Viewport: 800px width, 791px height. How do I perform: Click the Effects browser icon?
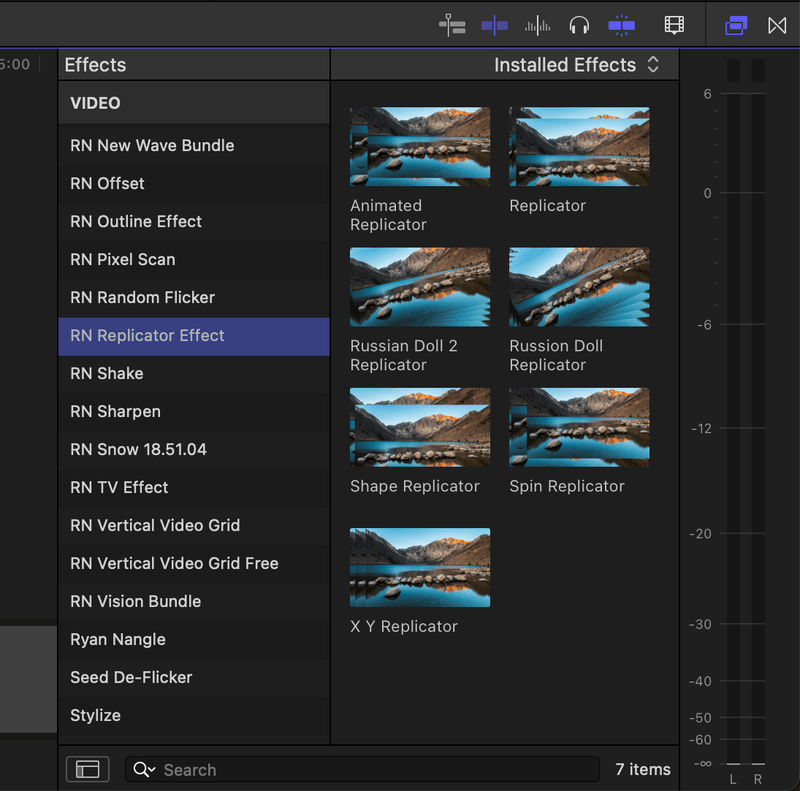pos(736,25)
